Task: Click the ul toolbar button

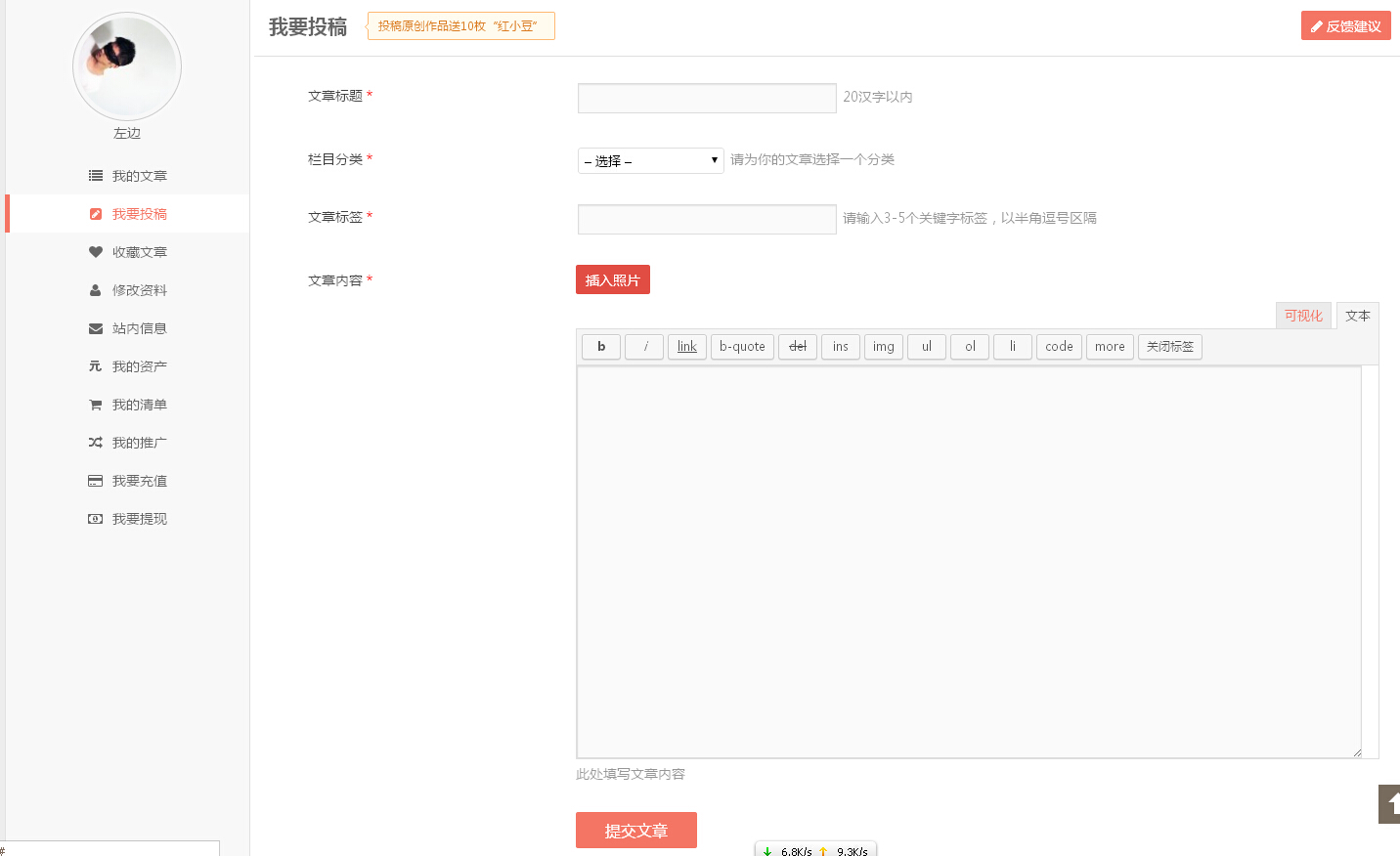Action: tap(927, 347)
